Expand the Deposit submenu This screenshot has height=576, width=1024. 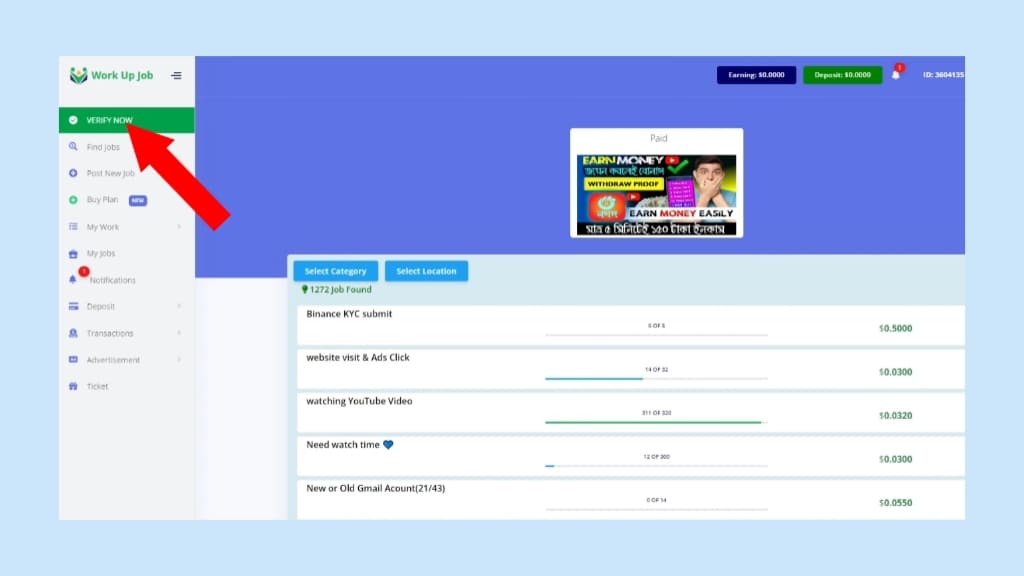click(179, 307)
